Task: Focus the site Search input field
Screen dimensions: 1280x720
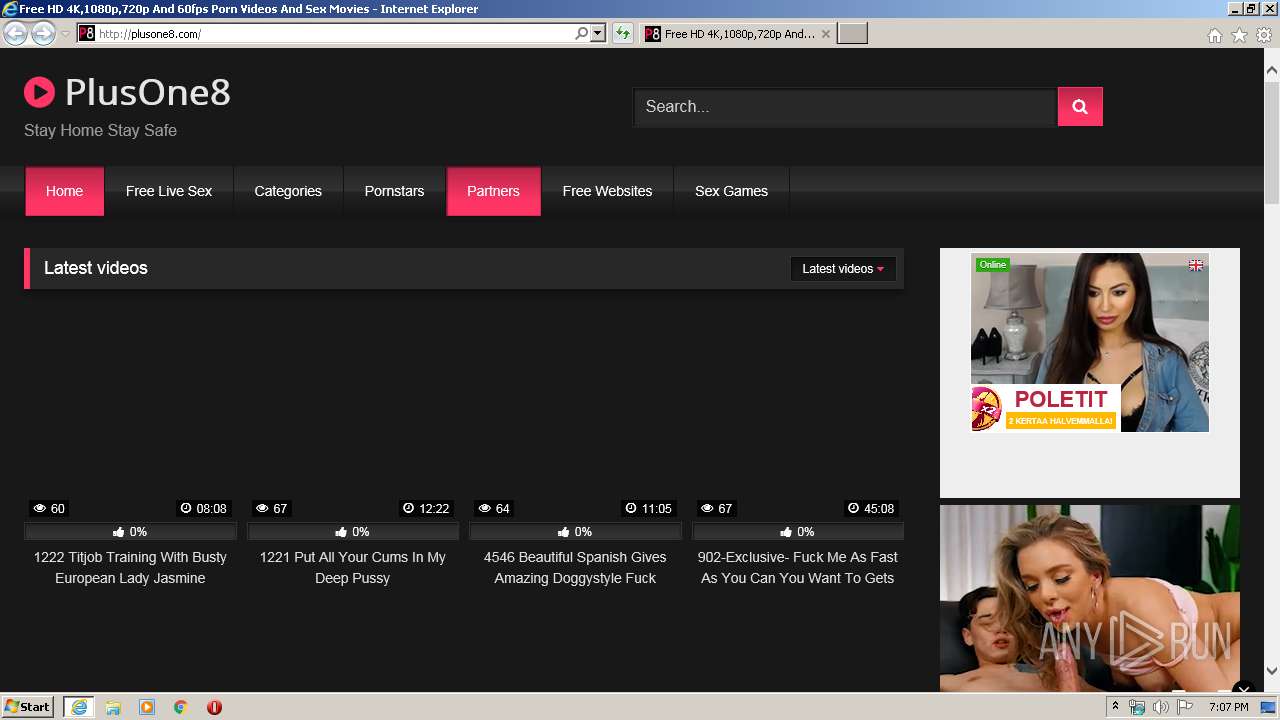Action: tap(845, 107)
